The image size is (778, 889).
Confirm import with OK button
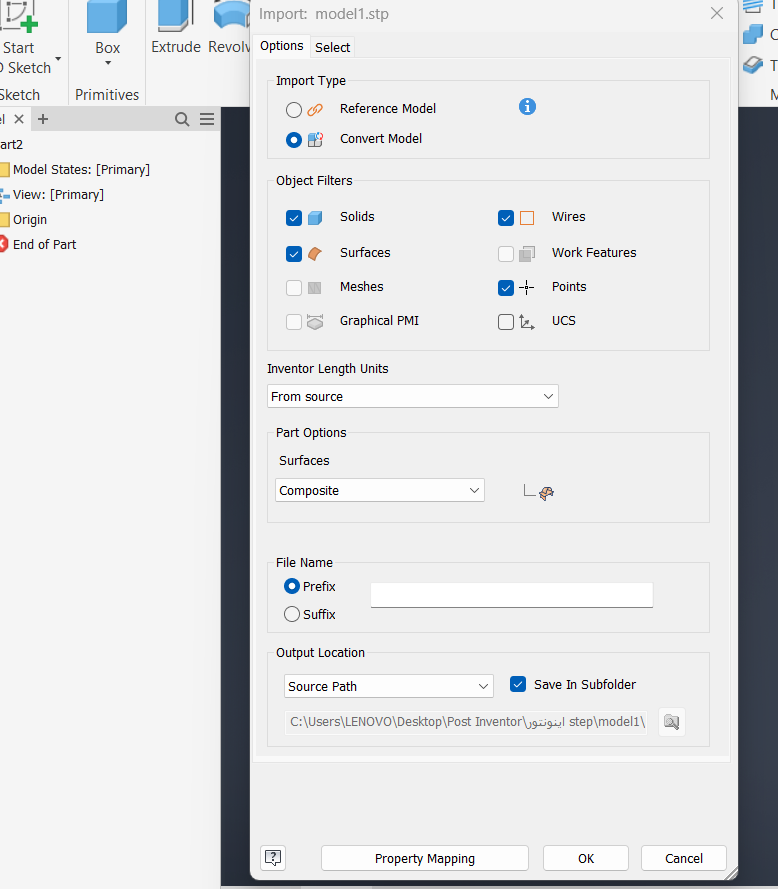[x=586, y=858]
